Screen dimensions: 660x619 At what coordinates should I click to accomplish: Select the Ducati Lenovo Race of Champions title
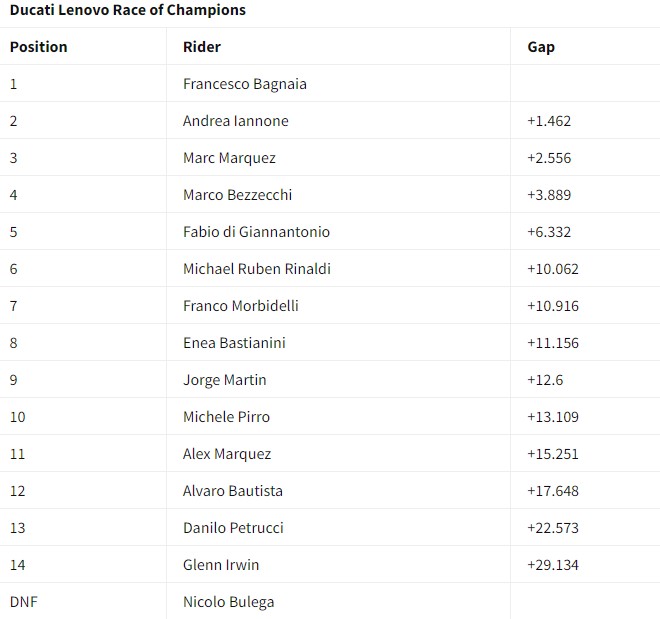pyautogui.click(x=128, y=10)
